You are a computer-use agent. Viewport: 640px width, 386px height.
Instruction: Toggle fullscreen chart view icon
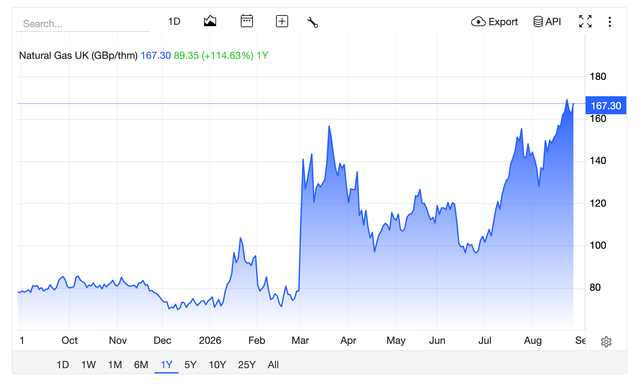[585, 21]
